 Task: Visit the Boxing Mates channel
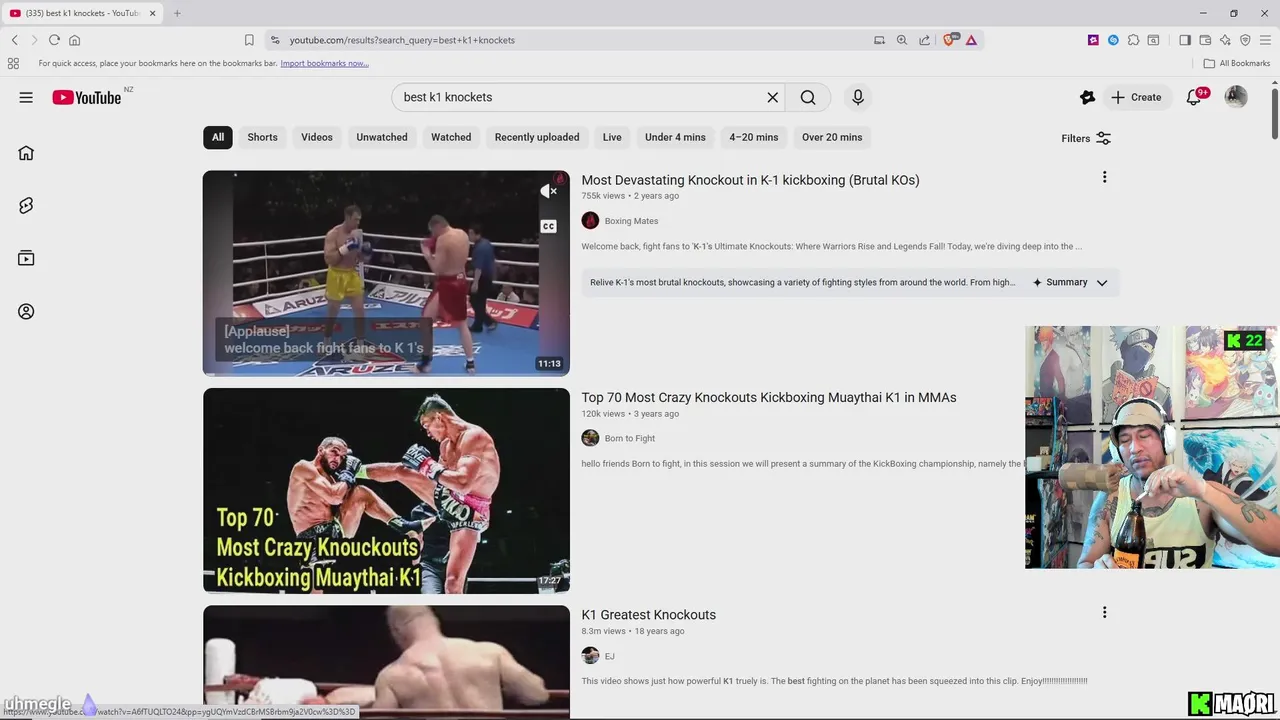(x=631, y=221)
